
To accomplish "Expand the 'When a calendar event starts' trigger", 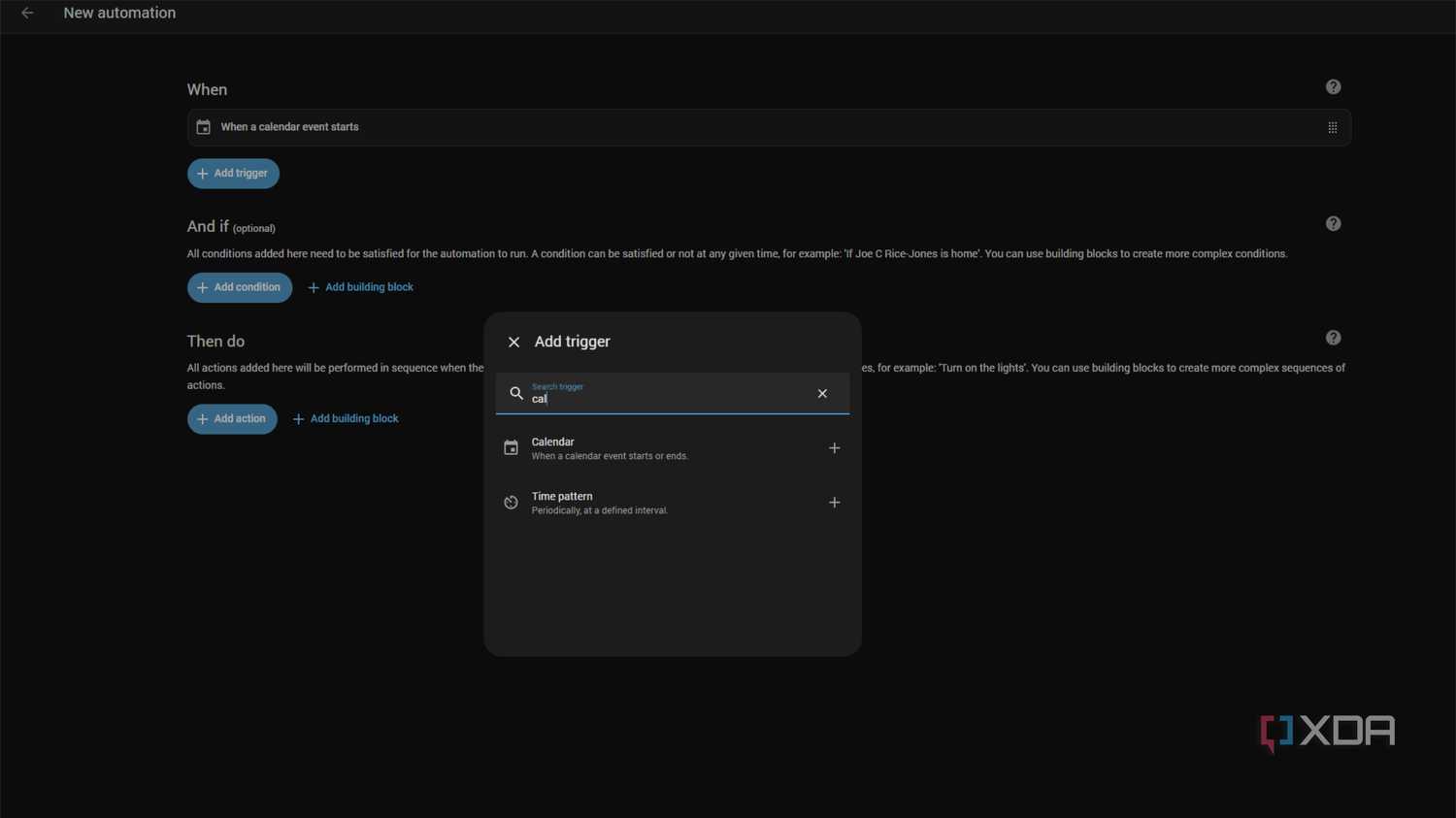I will pos(769,127).
